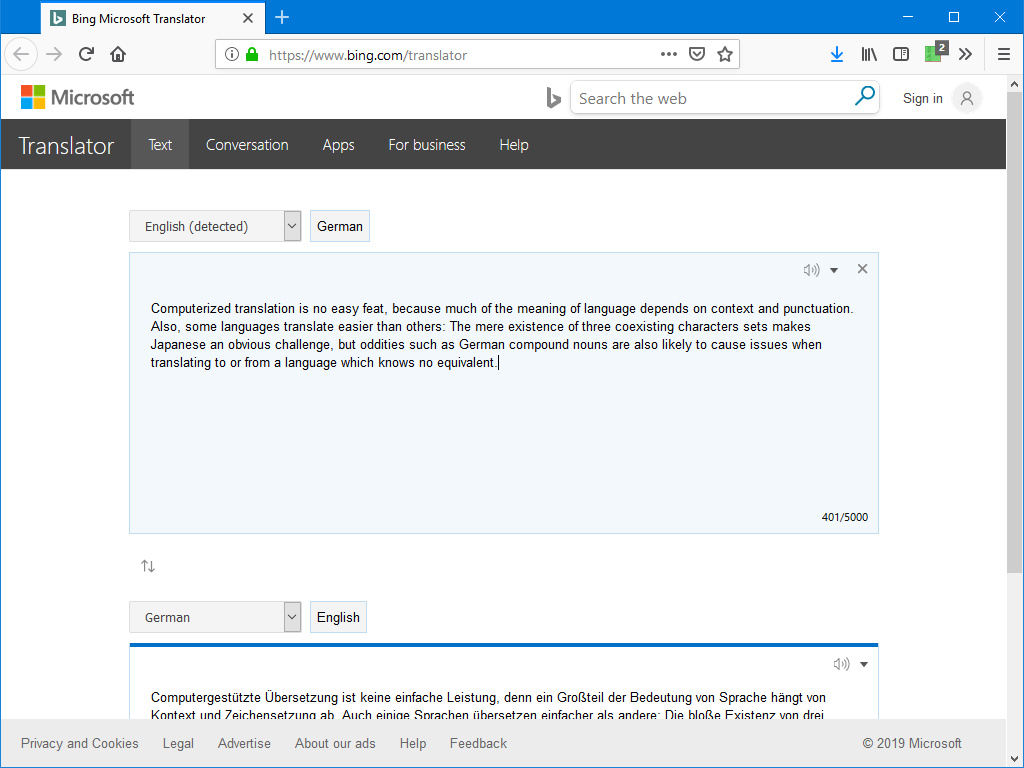Image resolution: width=1024 pixels, height=768 pixels.
Task: Open a new browser tab
Action: (282, 18)
